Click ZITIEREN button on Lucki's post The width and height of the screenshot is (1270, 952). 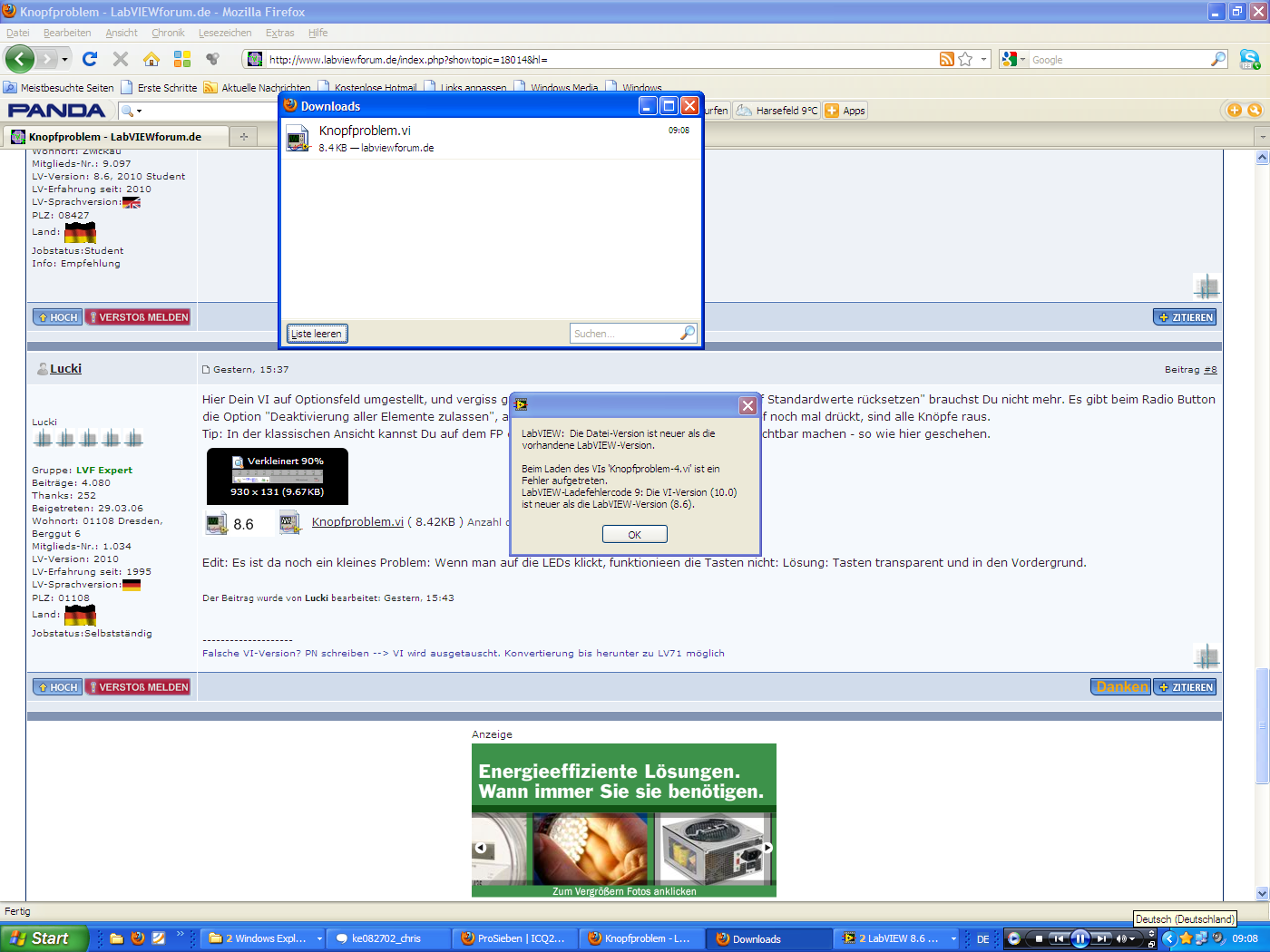click(1184, 686)
